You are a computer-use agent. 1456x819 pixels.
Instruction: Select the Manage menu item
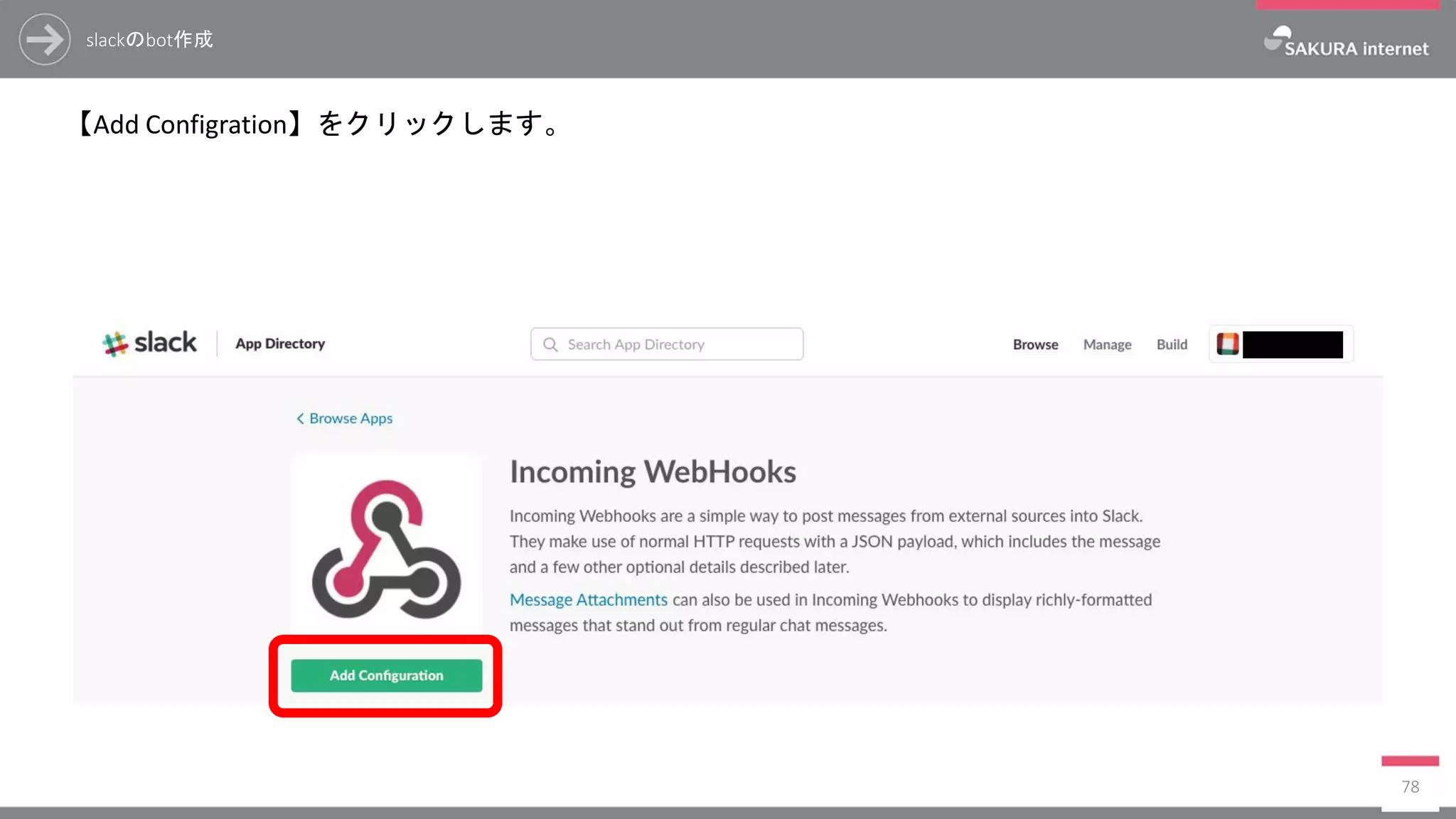coord(1107,345)
